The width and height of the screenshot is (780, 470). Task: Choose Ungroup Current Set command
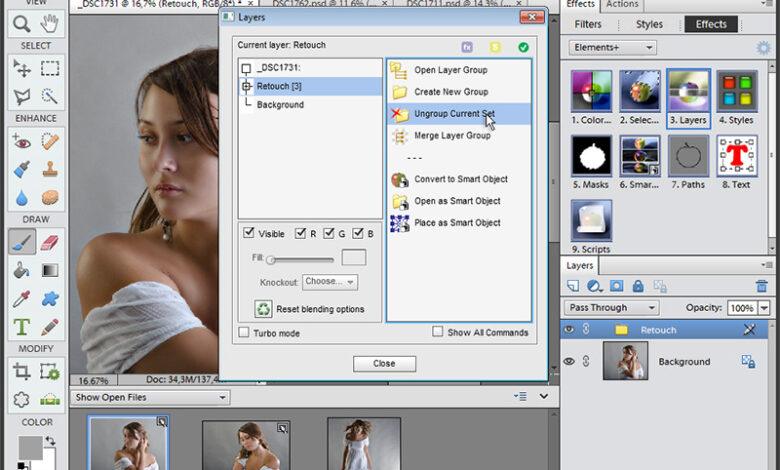pos(453,114)
